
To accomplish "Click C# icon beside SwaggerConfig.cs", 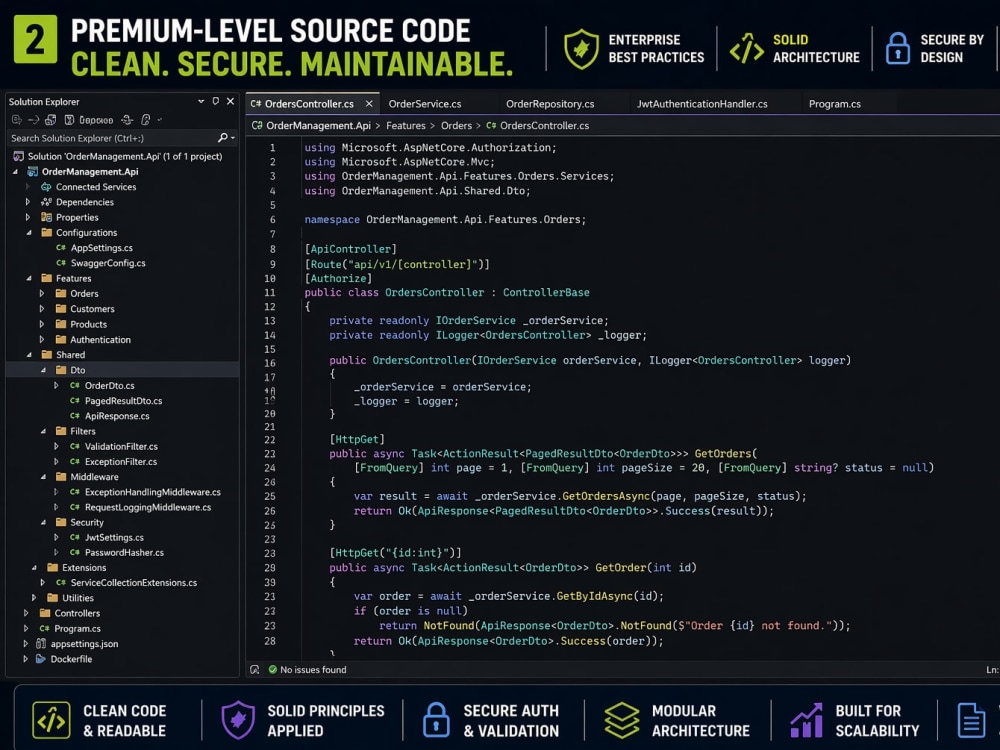I will pos(61,263).
